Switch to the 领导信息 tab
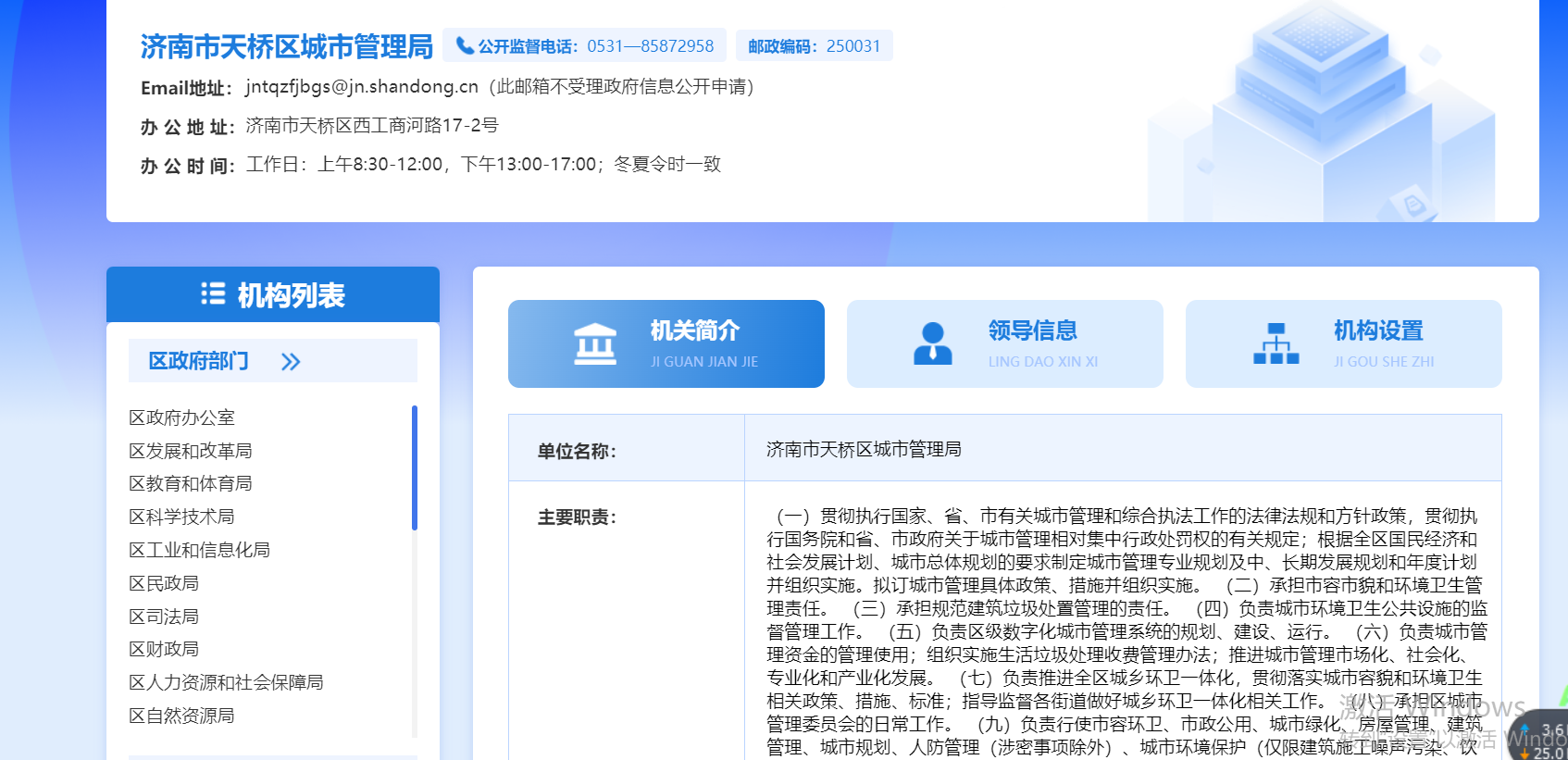 1005,343
